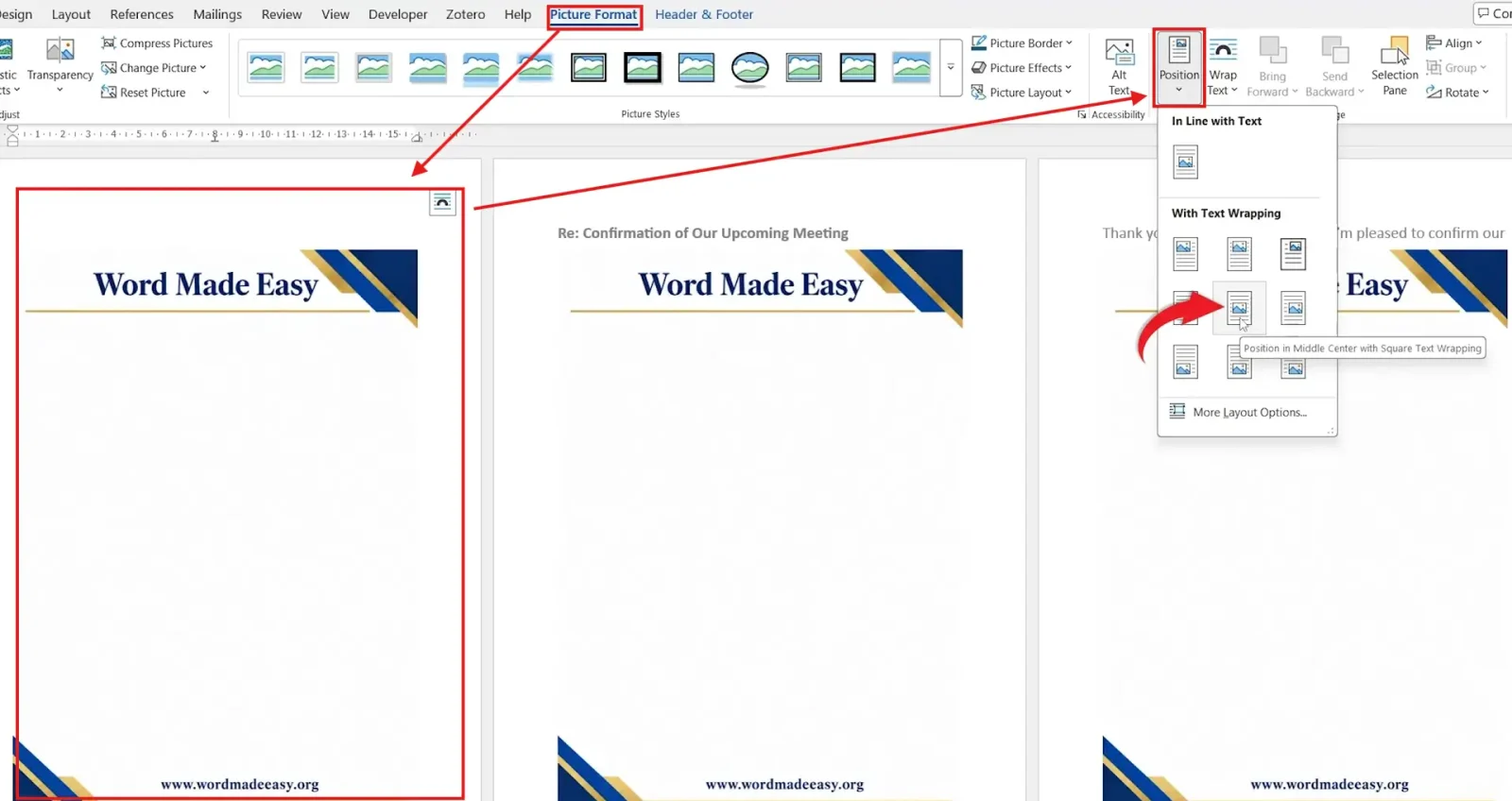Select Top Center with Square Text Wrapping position
The height and width of the screenshot is (801, 1512).
tap(1239, 253)
